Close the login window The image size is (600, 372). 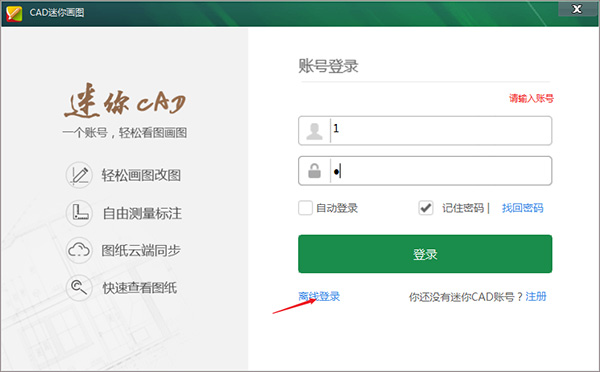point(577,9)
